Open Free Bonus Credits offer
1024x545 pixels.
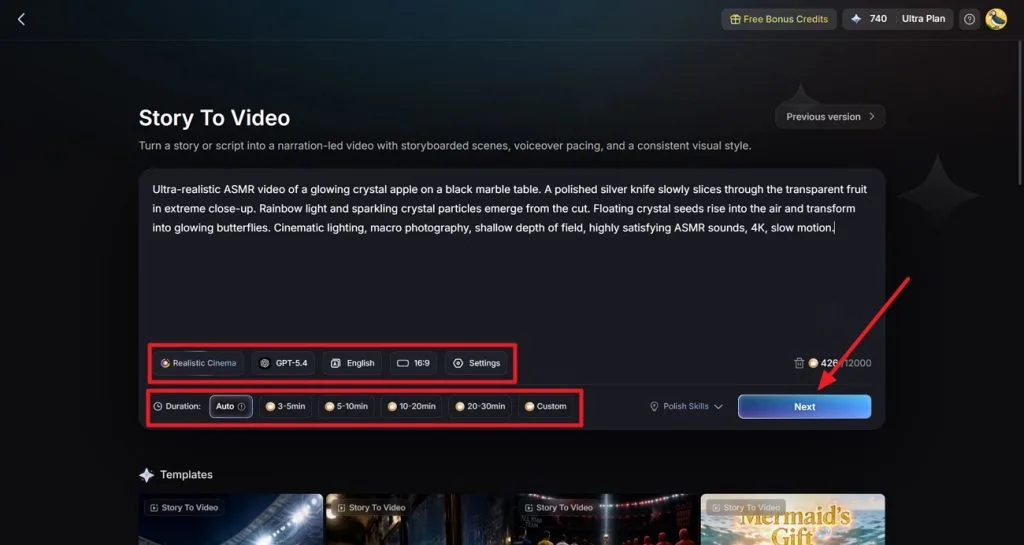point(778,19)
